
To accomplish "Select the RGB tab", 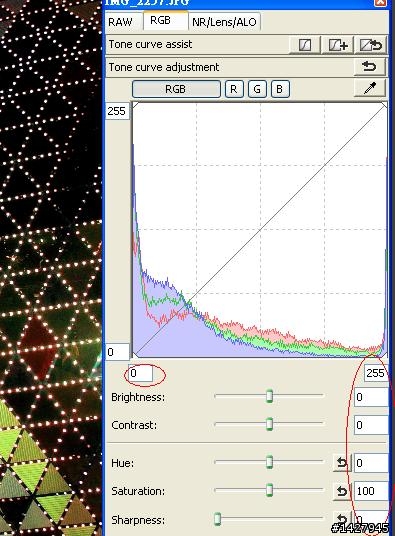I will click(165, 21).
